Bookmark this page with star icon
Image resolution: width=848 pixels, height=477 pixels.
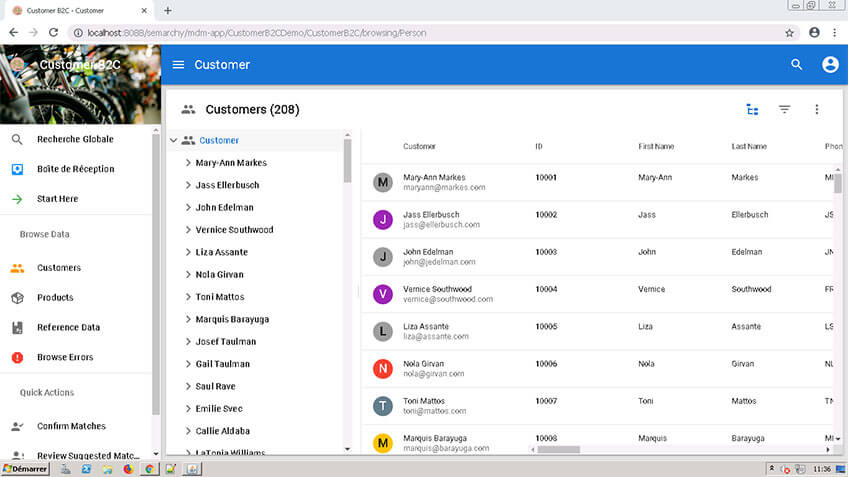[x=789, y=32]
